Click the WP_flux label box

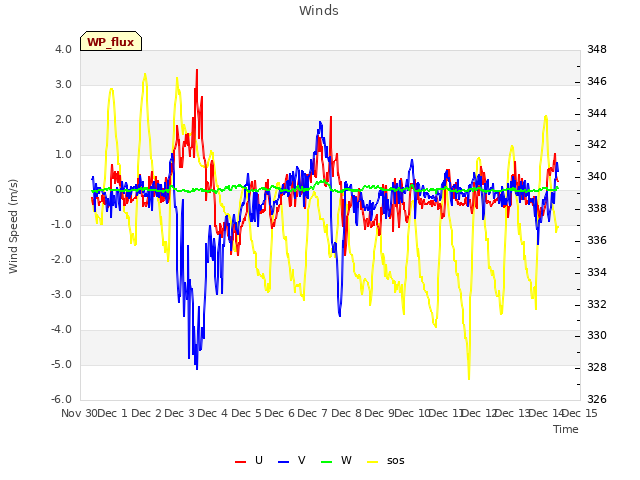tap(111, 41)
